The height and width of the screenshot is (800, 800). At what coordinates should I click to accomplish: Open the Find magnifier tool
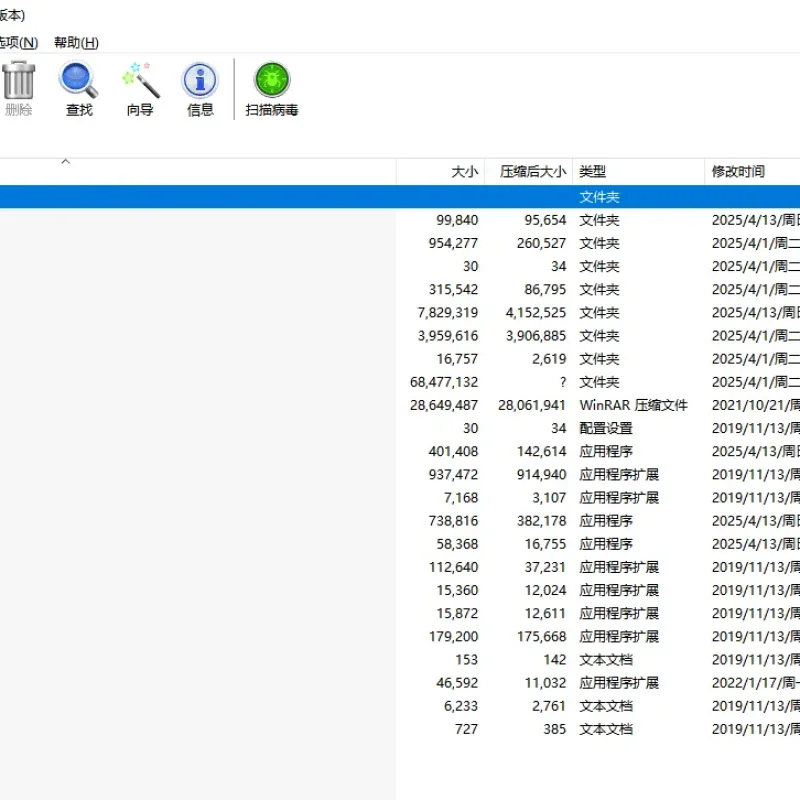[79, 80]
